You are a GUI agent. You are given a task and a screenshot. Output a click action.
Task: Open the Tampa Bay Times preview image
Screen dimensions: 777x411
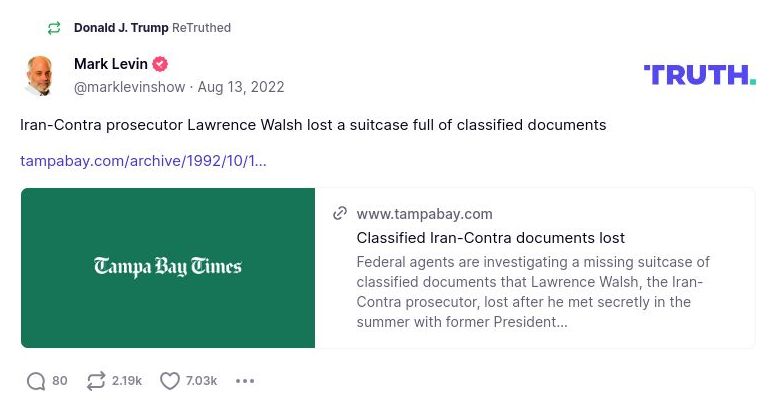(168, 267)
